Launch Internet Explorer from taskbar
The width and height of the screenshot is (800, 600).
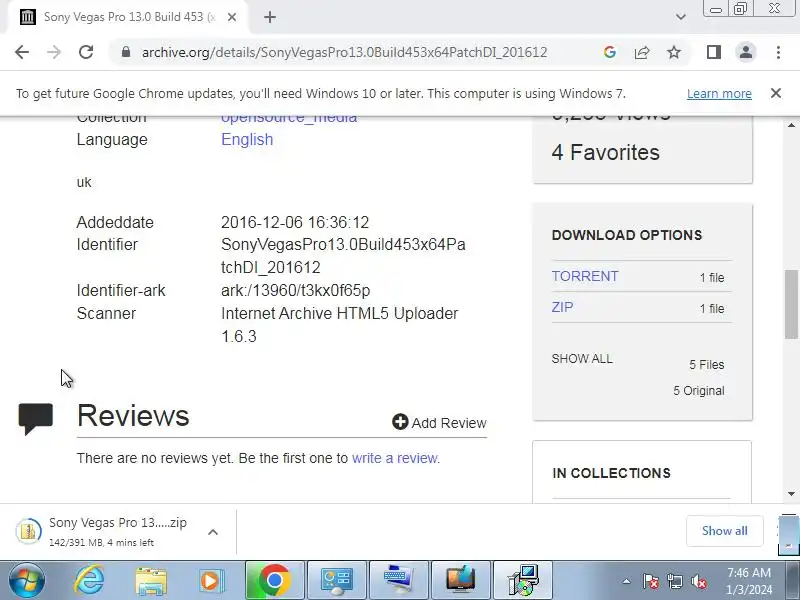90,581
